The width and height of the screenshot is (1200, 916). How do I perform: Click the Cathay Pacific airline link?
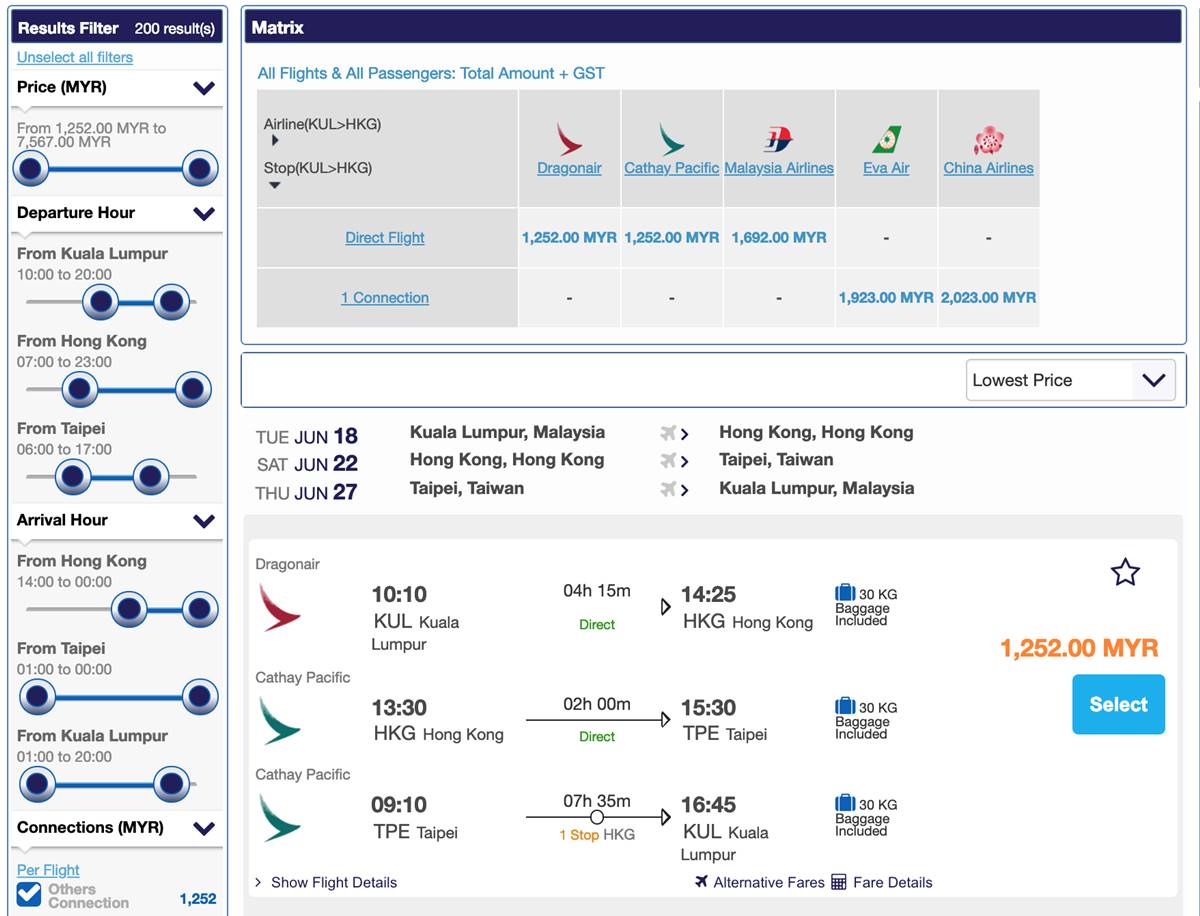pos(671,168)
